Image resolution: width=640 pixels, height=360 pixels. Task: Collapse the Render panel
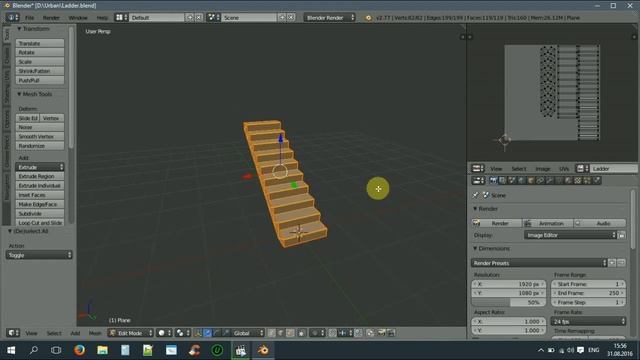pos(475,209)
